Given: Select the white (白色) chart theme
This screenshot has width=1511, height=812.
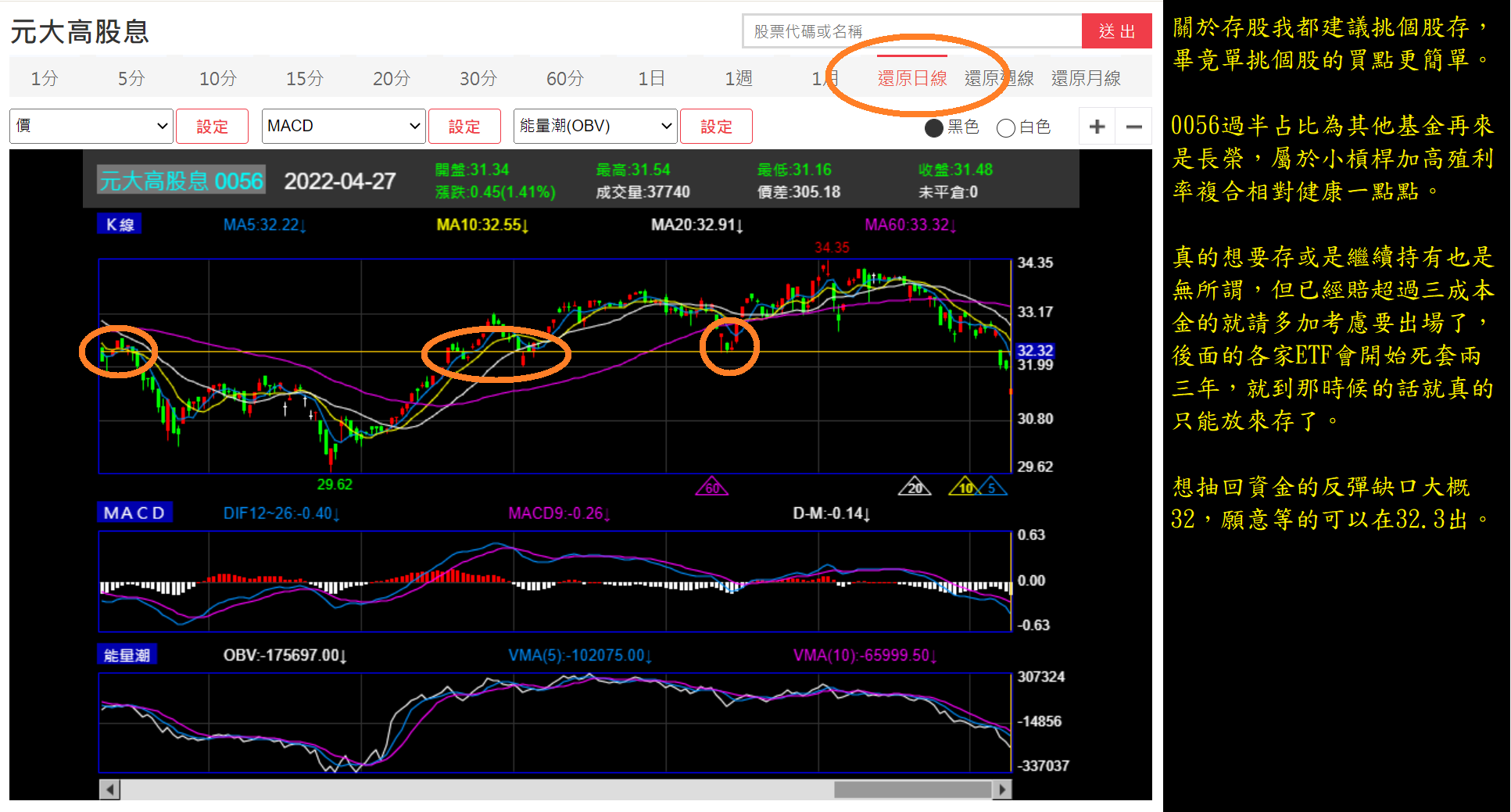Looking at the screenshot, I should pos(1006,127).
